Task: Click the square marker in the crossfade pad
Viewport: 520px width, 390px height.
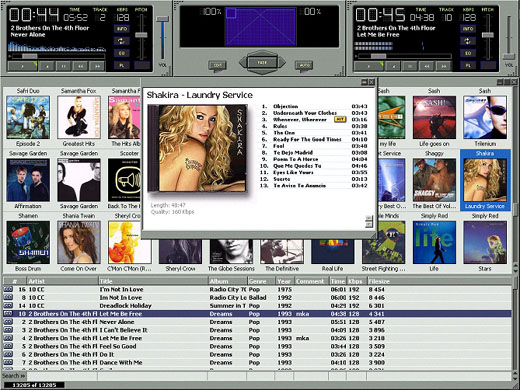Action: click(x=231, y=13)
